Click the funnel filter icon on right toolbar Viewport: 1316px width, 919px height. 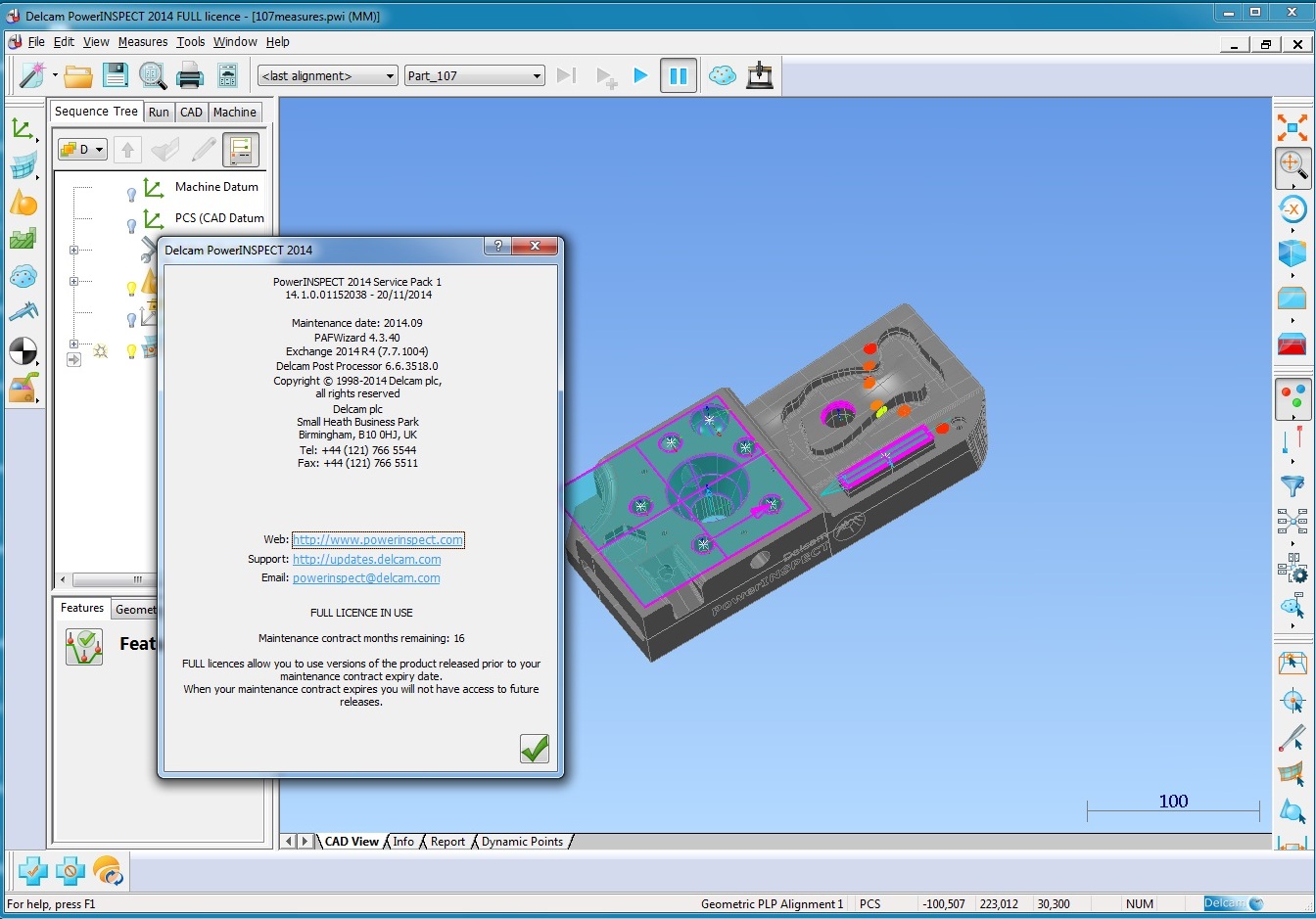click(1292, 485)
